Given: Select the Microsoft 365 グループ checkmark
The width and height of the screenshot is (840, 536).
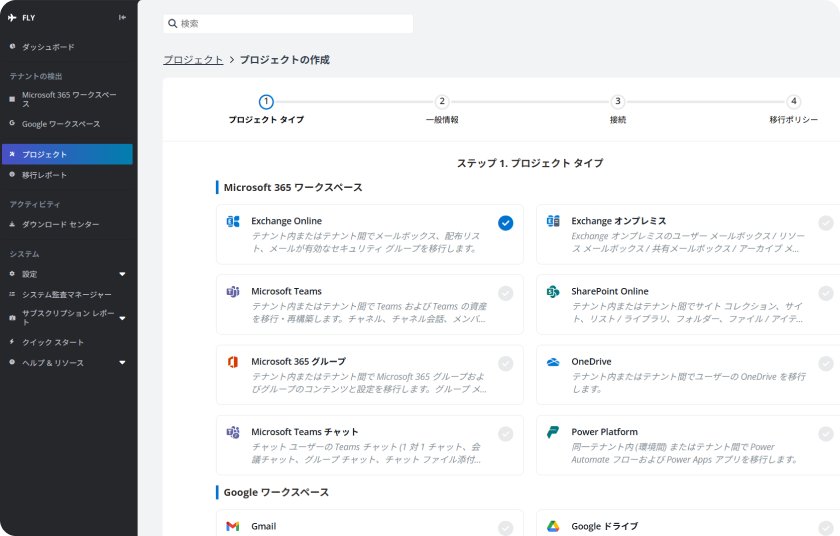Looking at the screenshot, I should [505, 364].
